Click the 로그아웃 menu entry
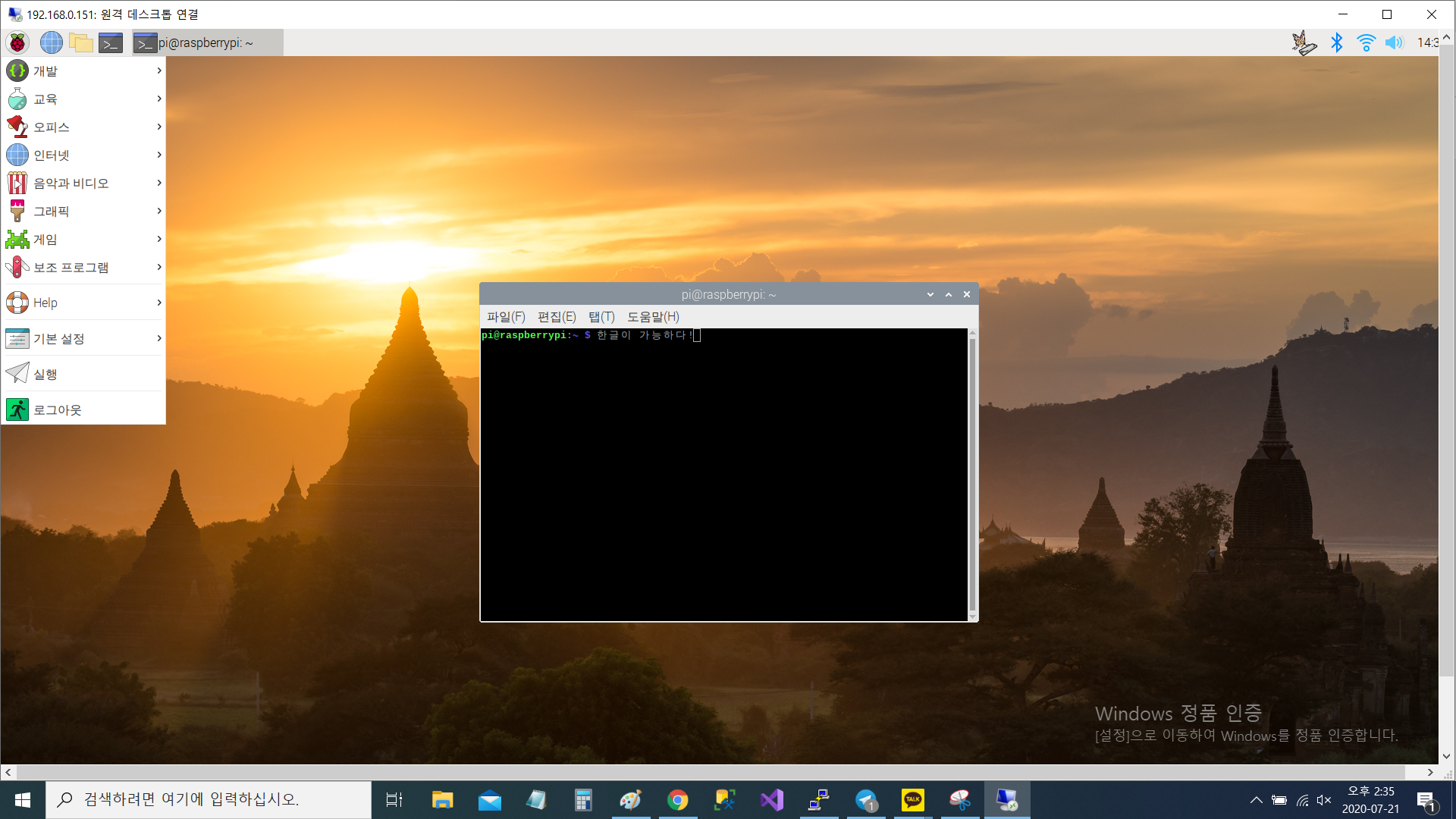Image resolution: width=1456 pixels, height=819 pixels. tap(58, 409)
